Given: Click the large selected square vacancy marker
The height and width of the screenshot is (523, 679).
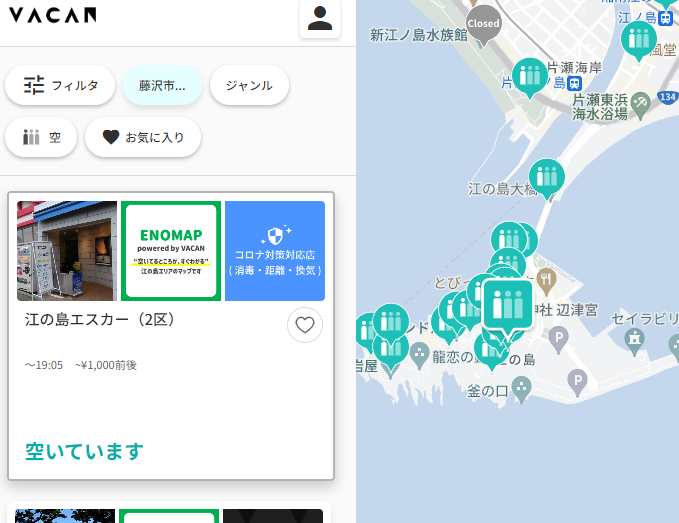Looking at the screenshot, I should 508,305.
